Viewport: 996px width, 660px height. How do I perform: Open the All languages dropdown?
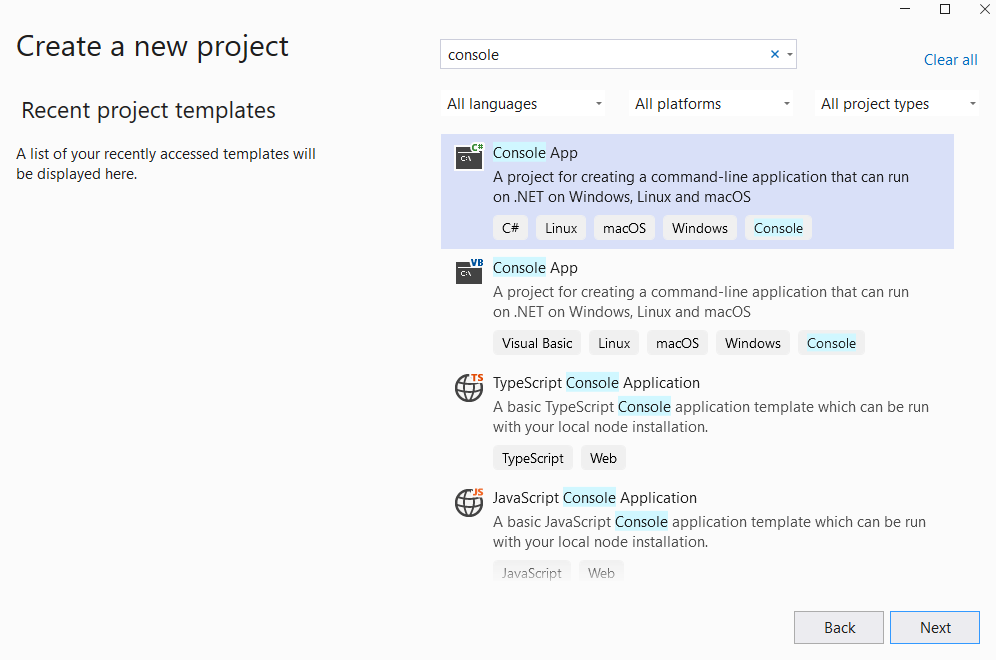coord(523,103)
